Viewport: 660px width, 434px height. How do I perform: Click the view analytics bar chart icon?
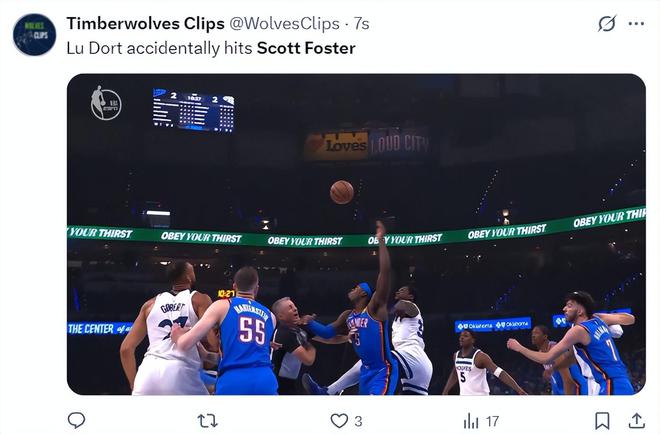point(471,420)
